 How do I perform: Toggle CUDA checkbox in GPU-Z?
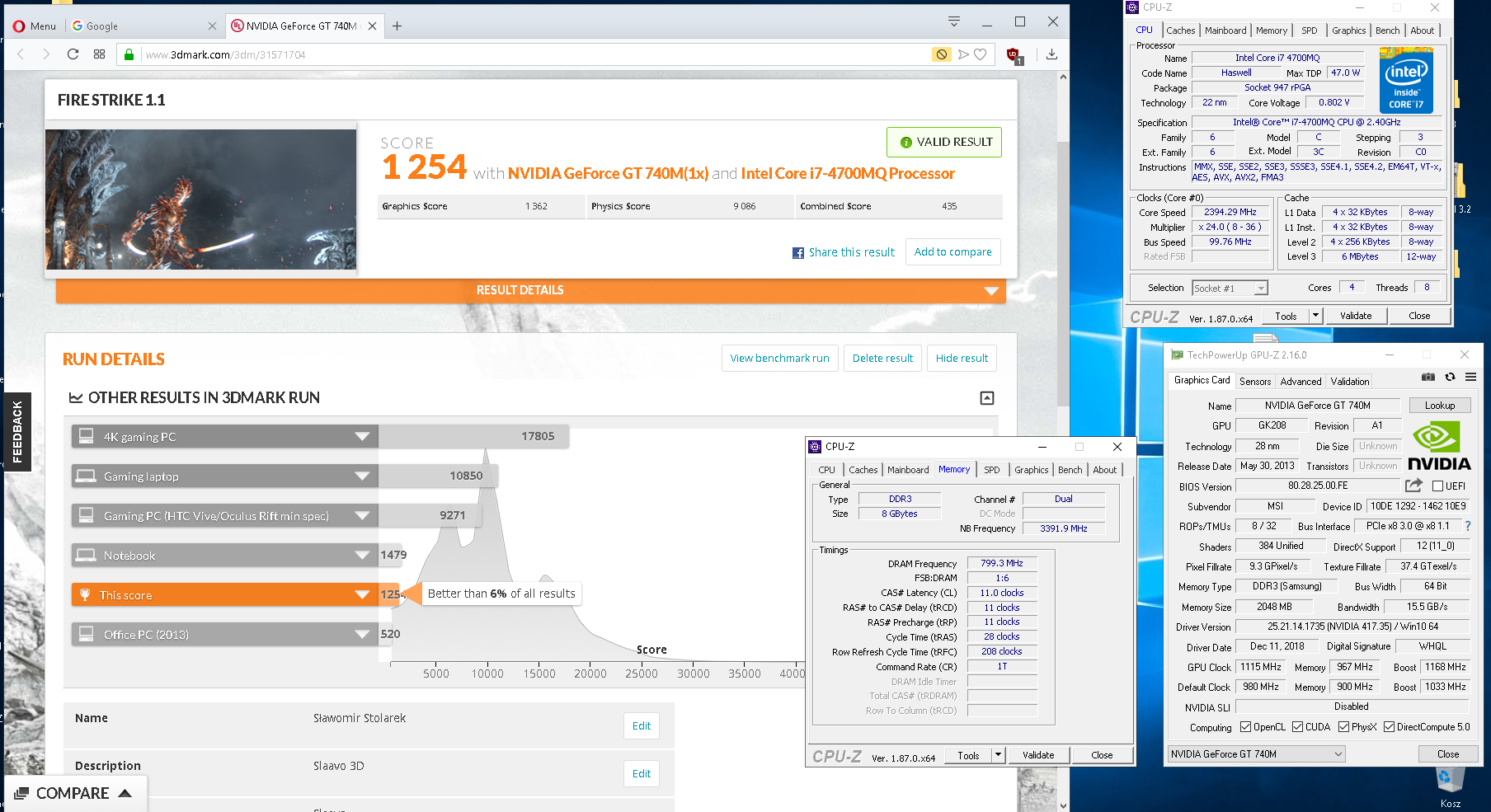[1297, 727]
